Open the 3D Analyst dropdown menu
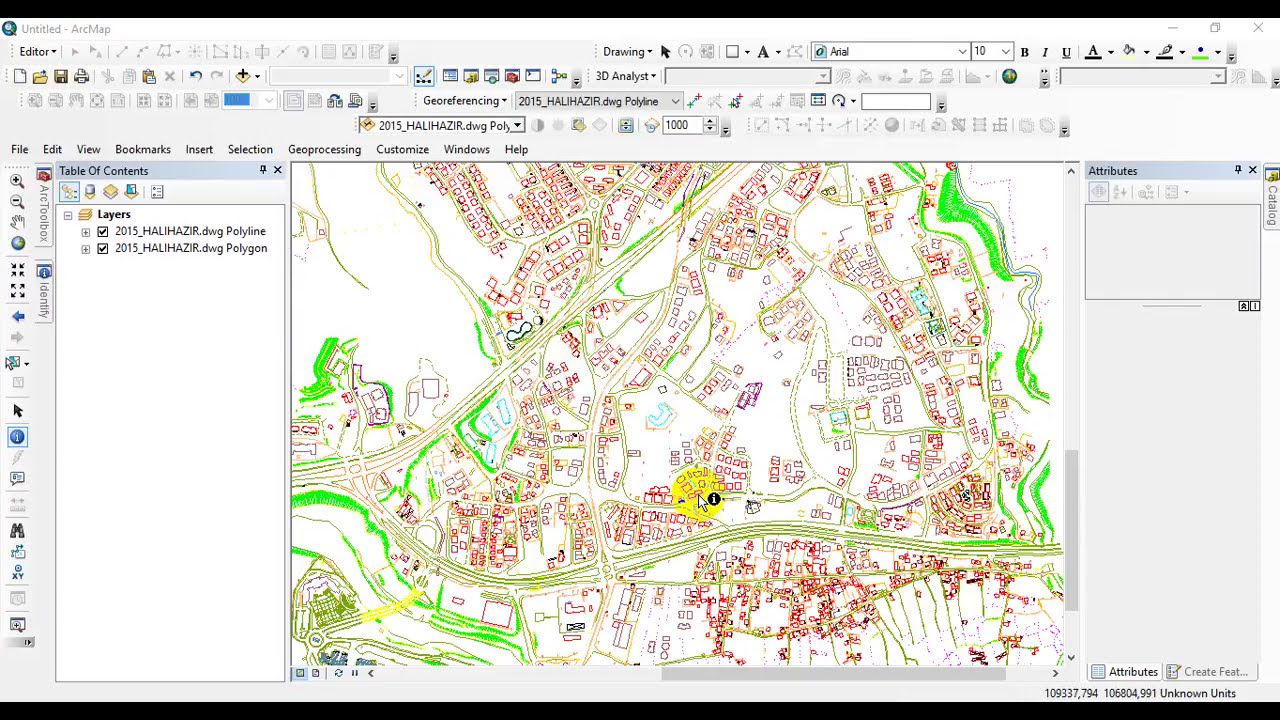This screenshot has width=1280, height=720. [626, 76]
